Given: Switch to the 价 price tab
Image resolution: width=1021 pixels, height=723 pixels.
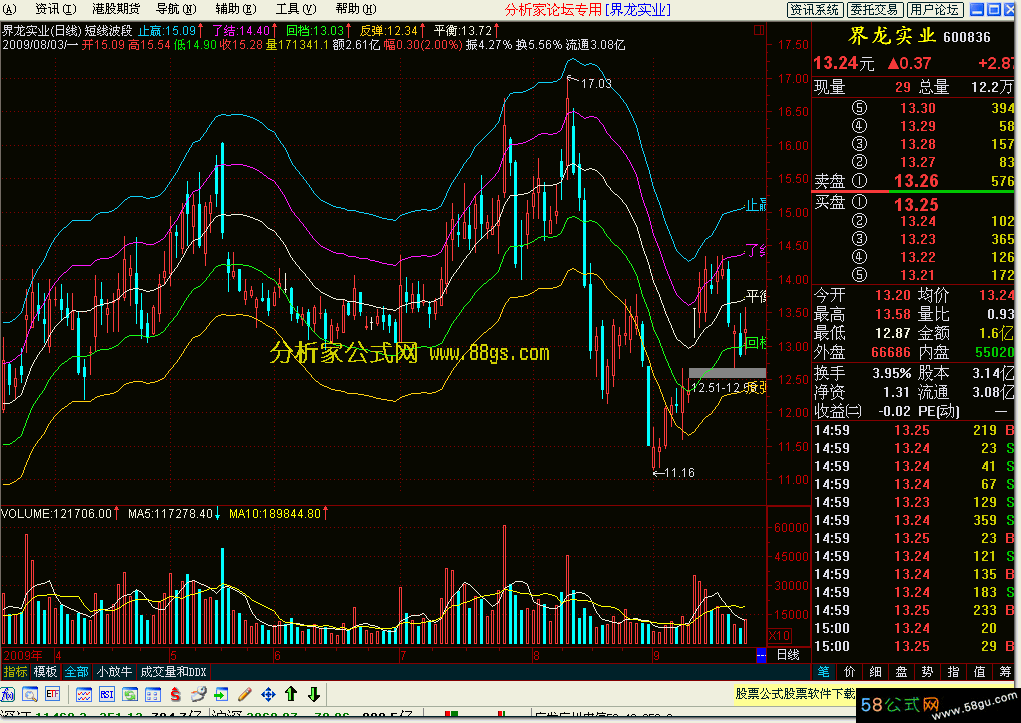Looking at the screenshot, I should pos(850,672).
